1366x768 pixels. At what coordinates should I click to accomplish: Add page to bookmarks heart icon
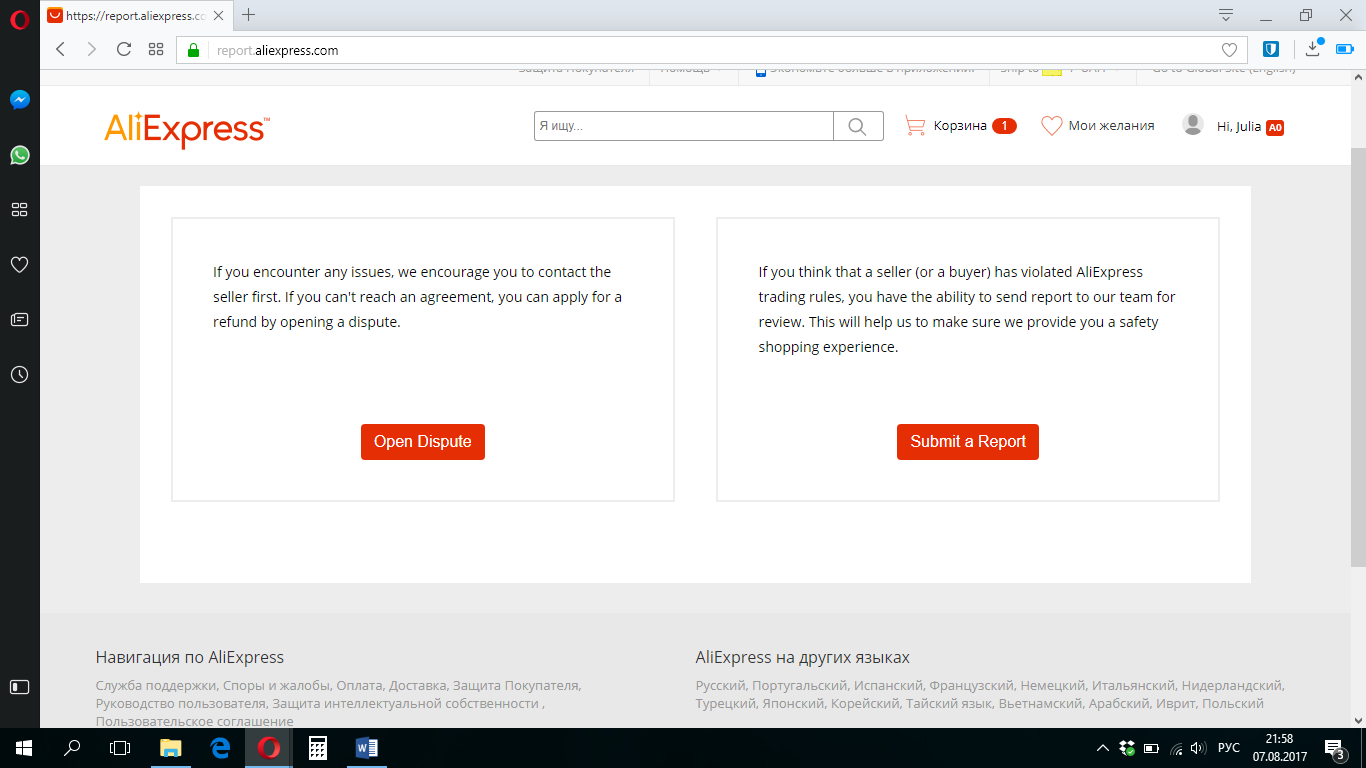pos(1229,50)
